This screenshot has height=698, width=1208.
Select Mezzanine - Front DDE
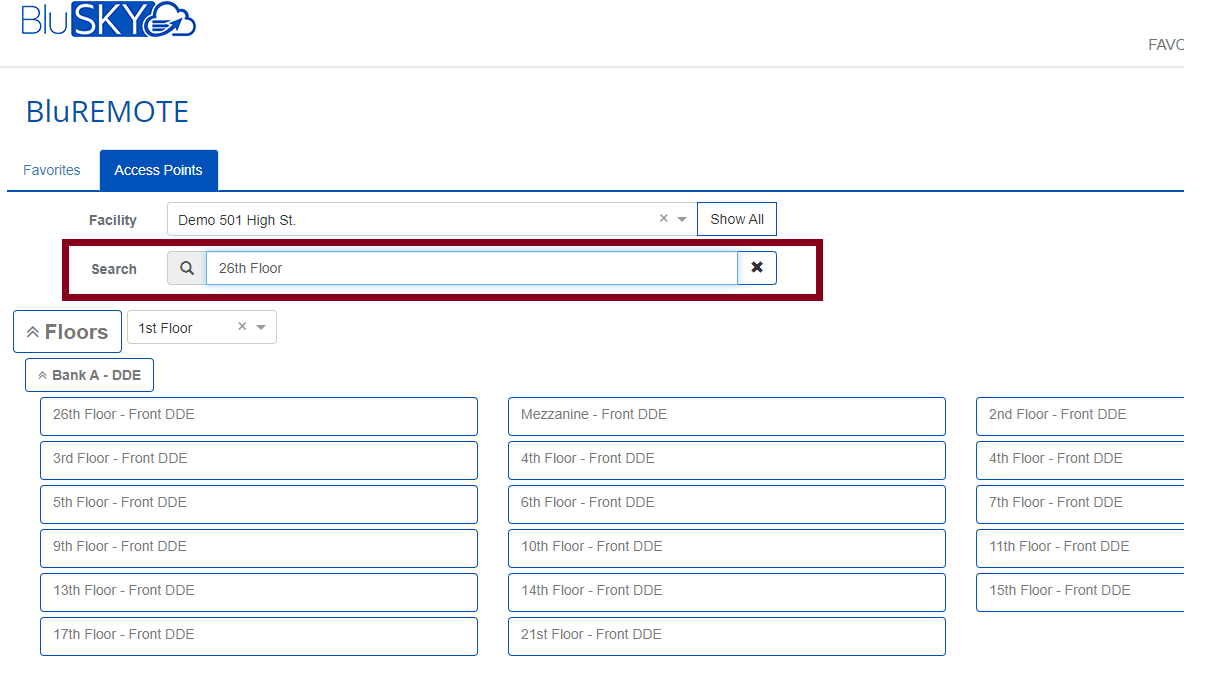pyautogui.click(x=726, y=416)
